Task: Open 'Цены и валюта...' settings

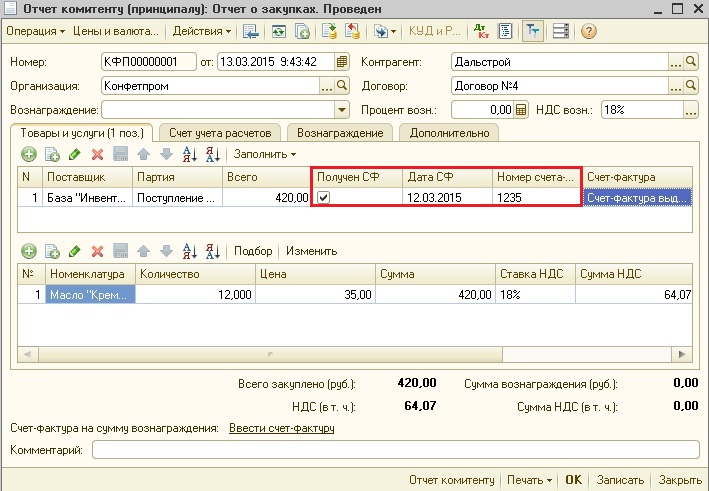Action: 116,31
